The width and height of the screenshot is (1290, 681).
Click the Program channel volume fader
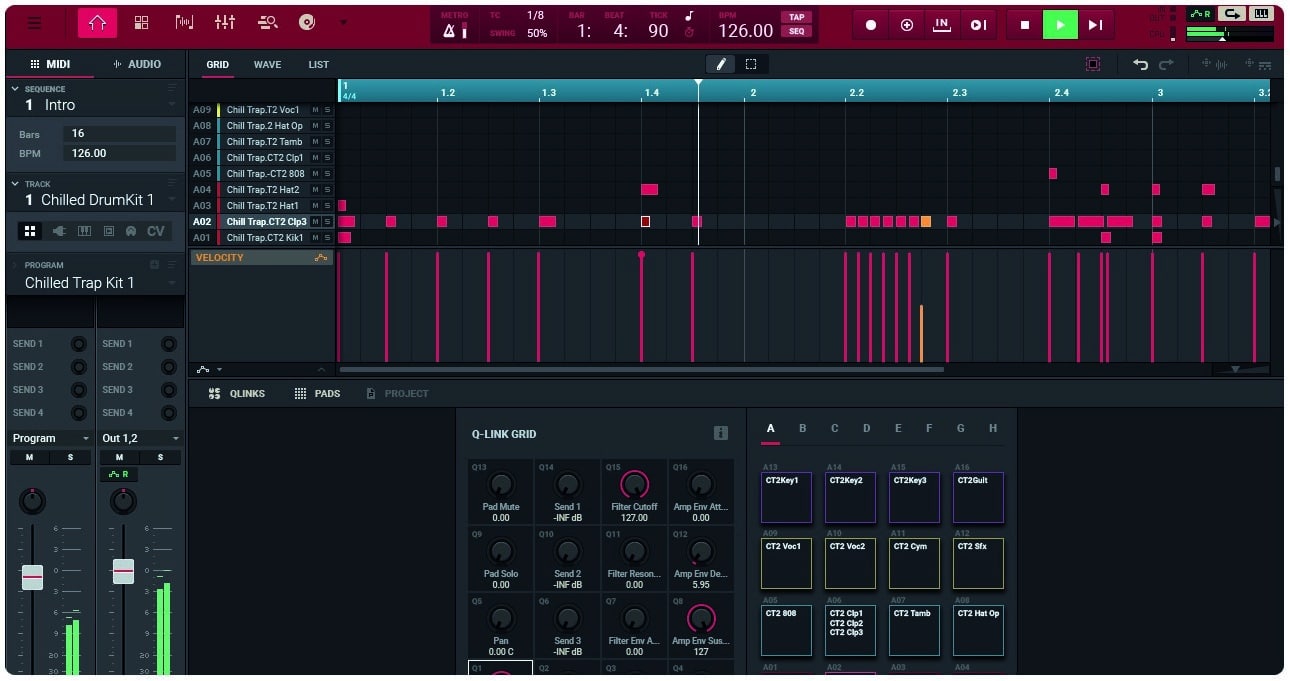(33, 577)
